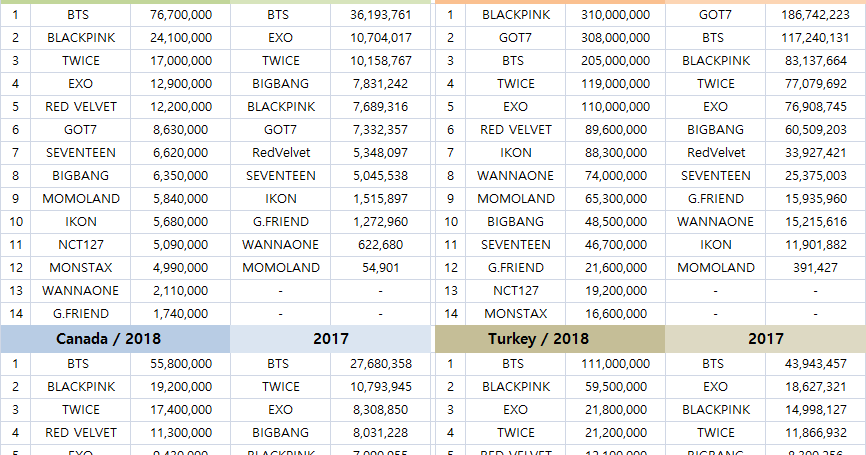Click the 36,193,761 value
This screenshot has width=866, height=455.
pos(381,15)
